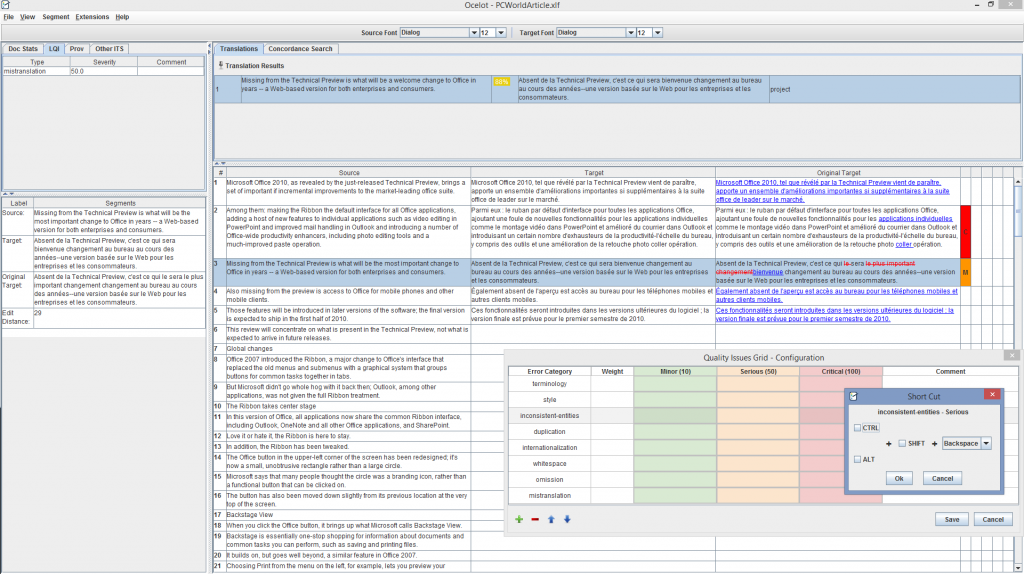The image size is (1024, 574).
Task: Click the Critical (100) cell for mistranslation
Action: (841, 496)
